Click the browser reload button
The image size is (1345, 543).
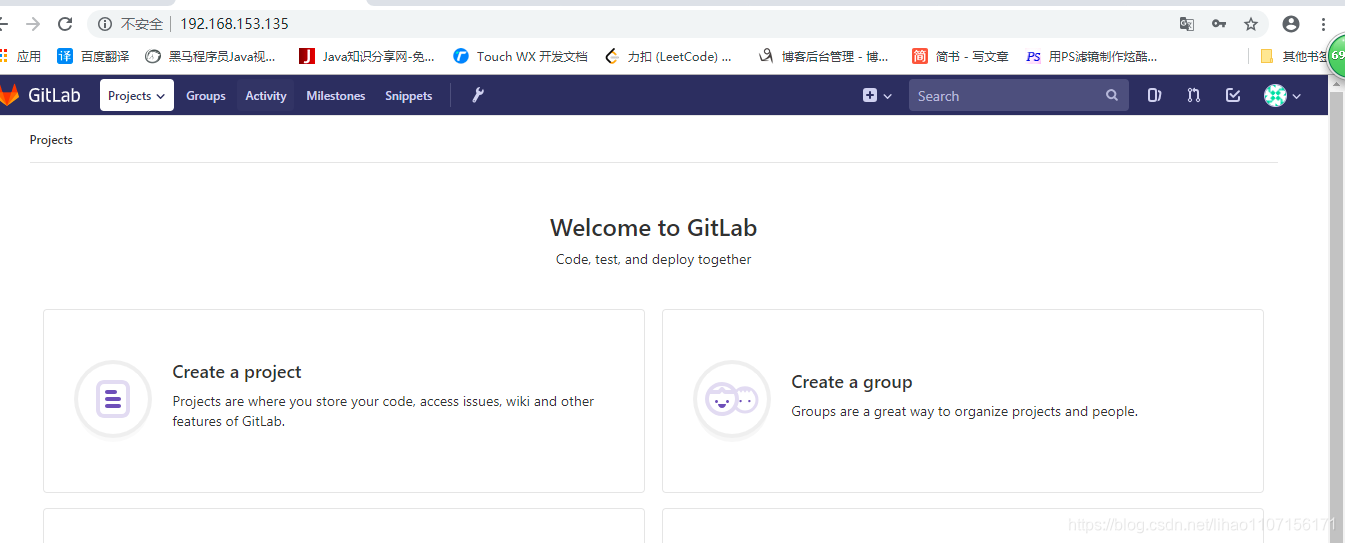[65, 24]
